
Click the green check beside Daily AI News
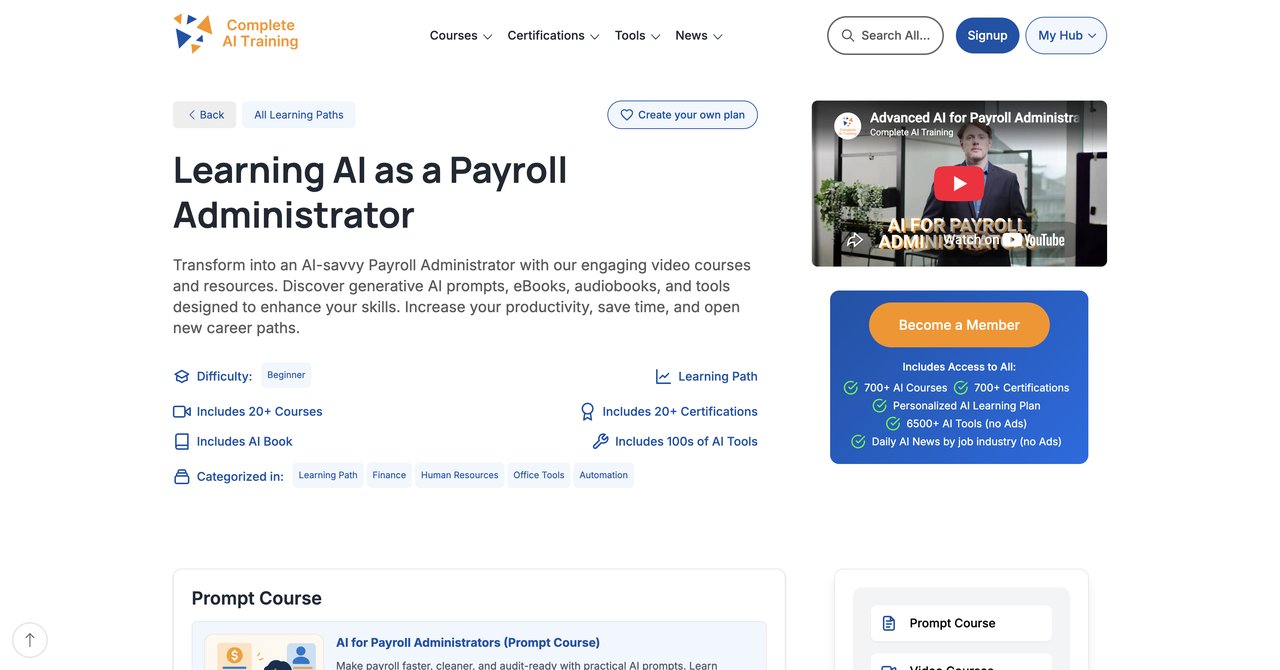point(858,442)
